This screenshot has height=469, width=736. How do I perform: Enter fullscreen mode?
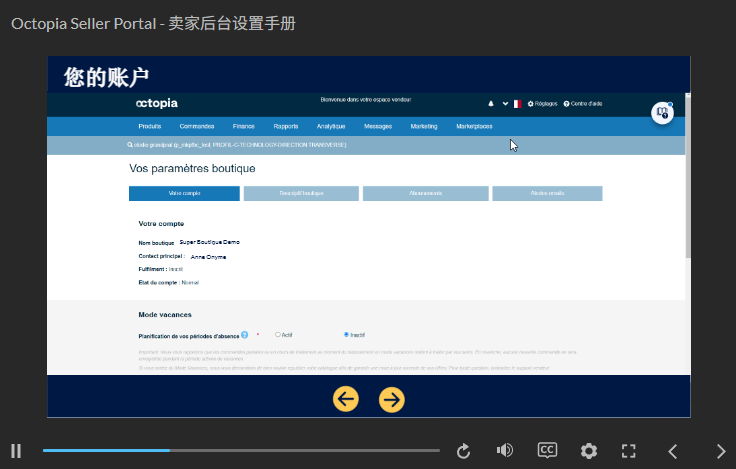pos(629,451)
